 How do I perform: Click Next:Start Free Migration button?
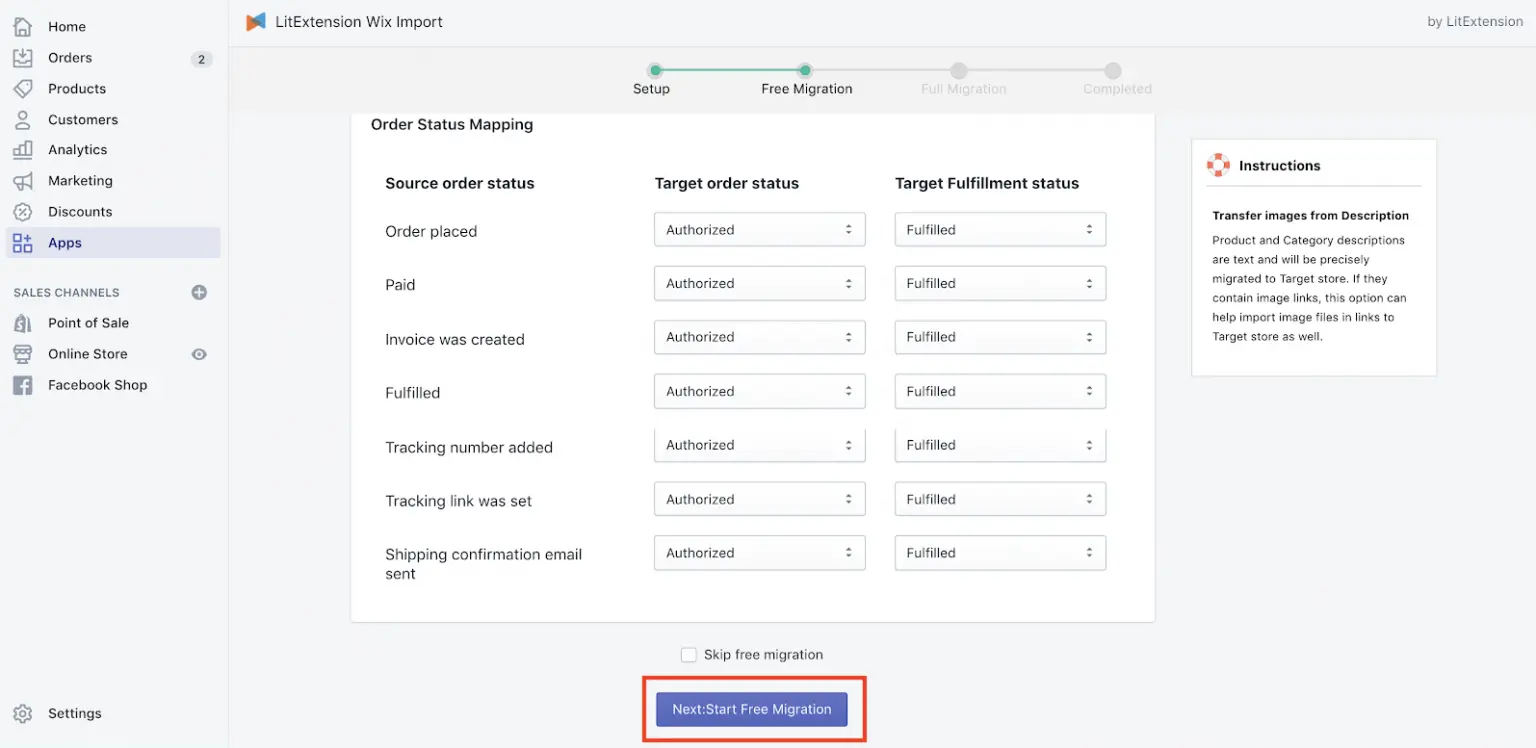click(x=752, y=709)
